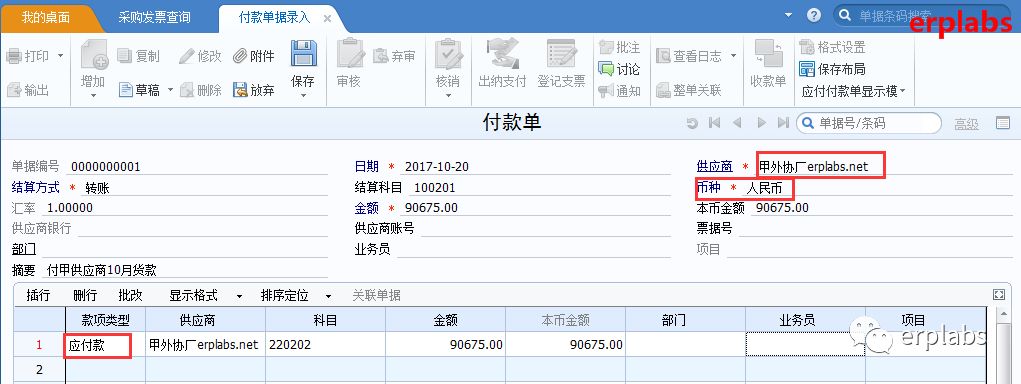1021x384 pixels.
Task: Click the list view icon beside 高级
Action: tap(1003, 122)
